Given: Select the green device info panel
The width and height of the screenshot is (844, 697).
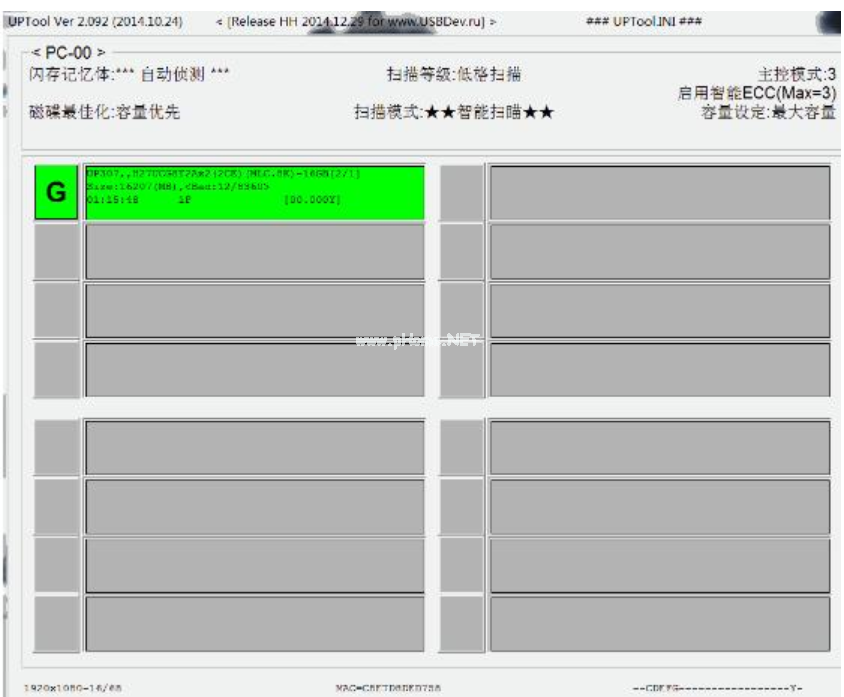Looking at the screenshot, I should (254, 192).
